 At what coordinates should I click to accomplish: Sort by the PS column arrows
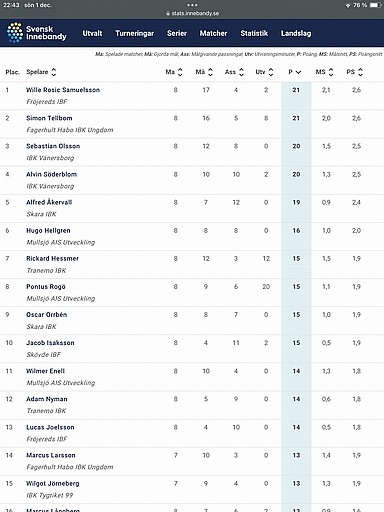point(360,72)
